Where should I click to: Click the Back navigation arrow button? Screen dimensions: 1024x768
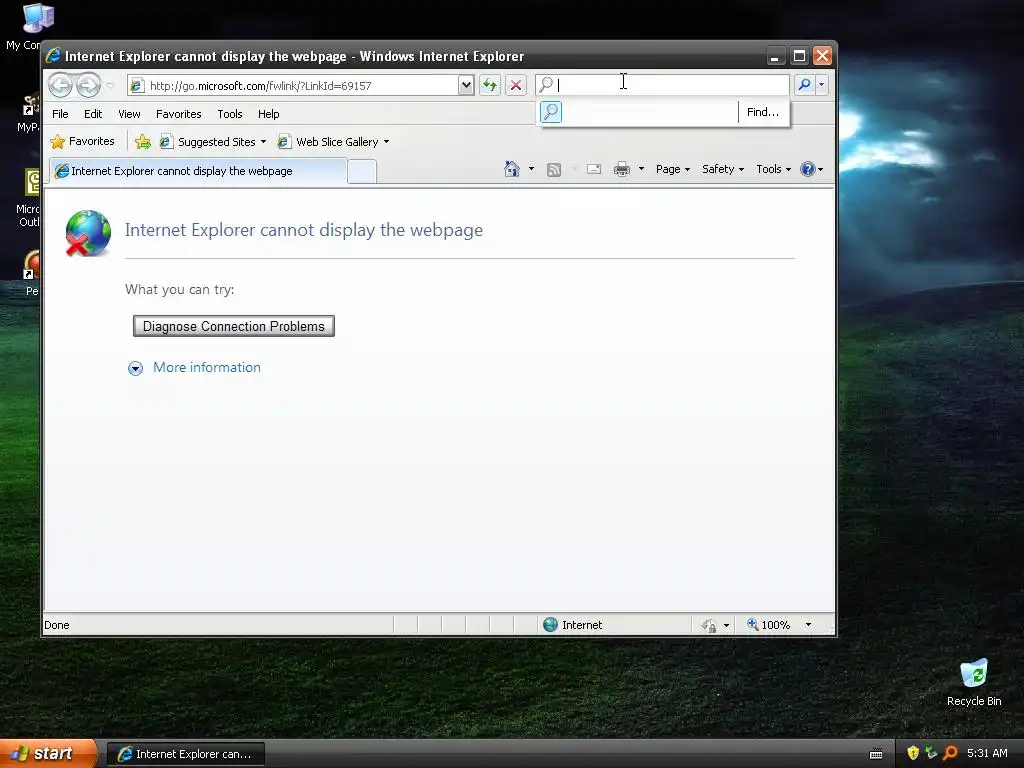pos(60,85)
